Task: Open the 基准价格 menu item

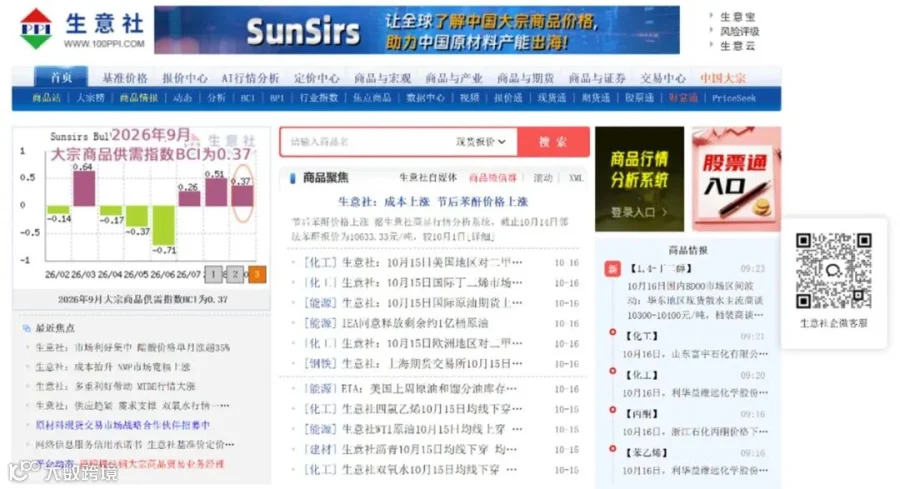Action: point(125,78)
